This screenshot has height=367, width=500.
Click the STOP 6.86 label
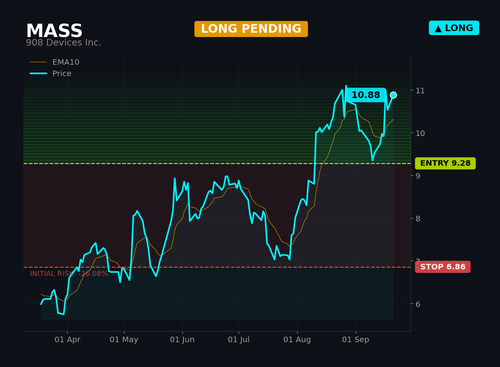[443, 267]
